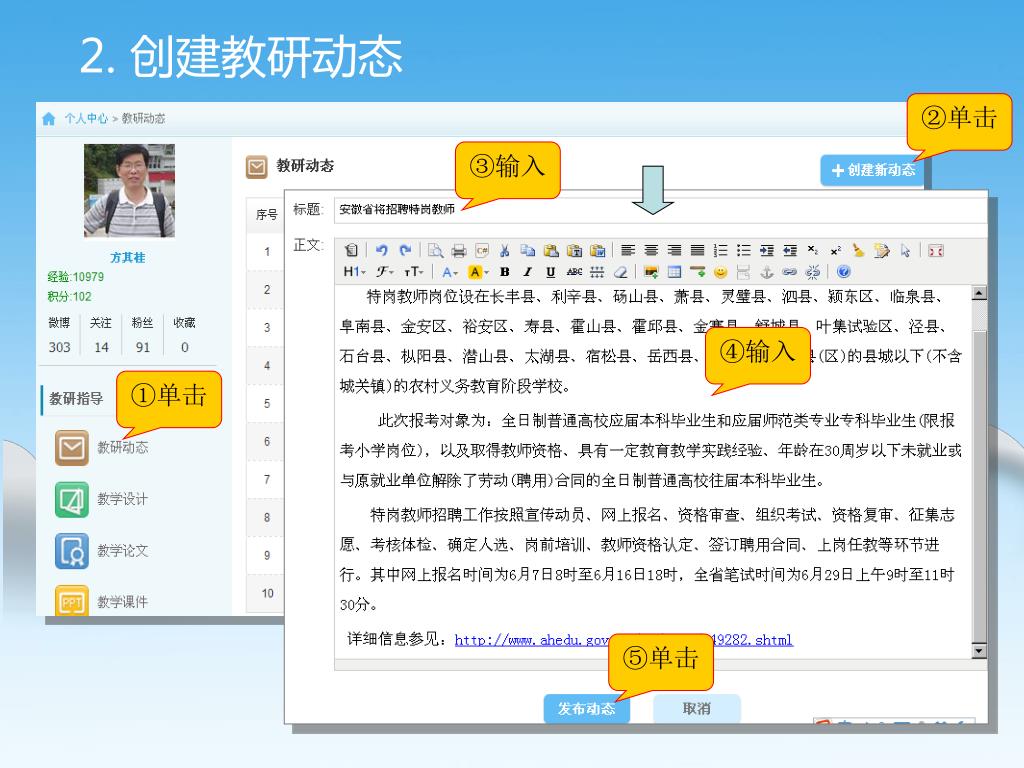1024x768 pixels.
Task: Open the font size dropdown
Action: (x=413, y=272)
